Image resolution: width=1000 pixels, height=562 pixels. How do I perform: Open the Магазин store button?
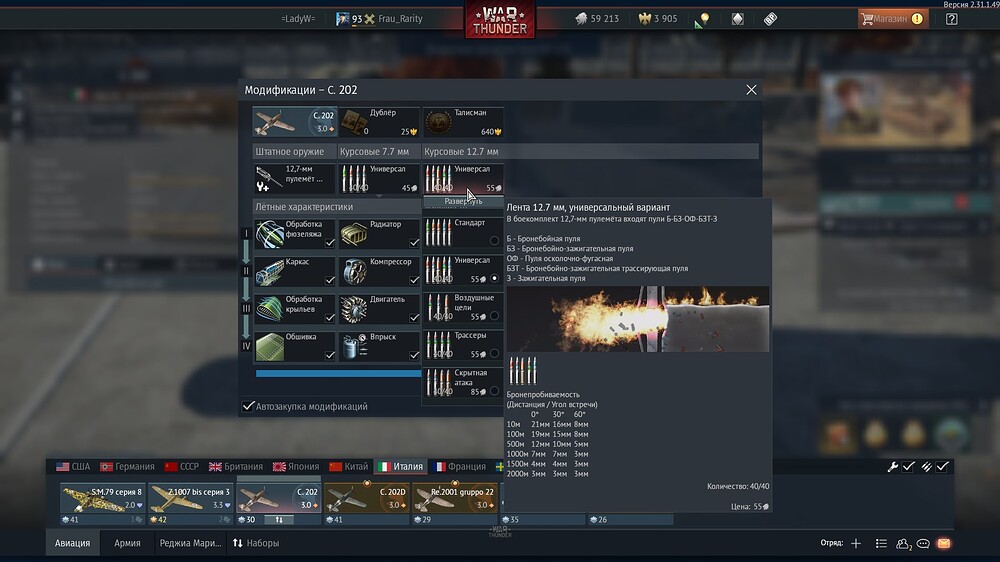[x=892, y=18]
